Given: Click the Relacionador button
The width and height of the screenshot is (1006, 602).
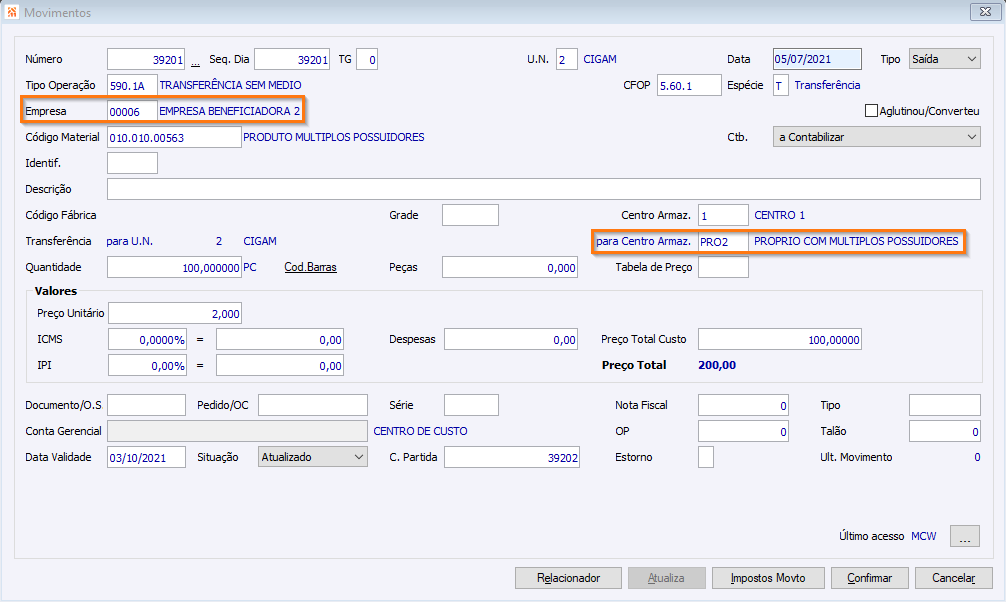Looking at the screenshot, I should pyautogui.click(x=568, y=578).
